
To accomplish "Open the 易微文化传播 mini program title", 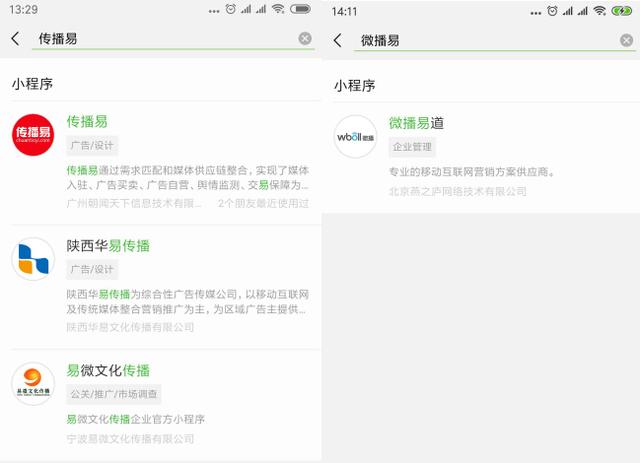I will click(108, 370).
